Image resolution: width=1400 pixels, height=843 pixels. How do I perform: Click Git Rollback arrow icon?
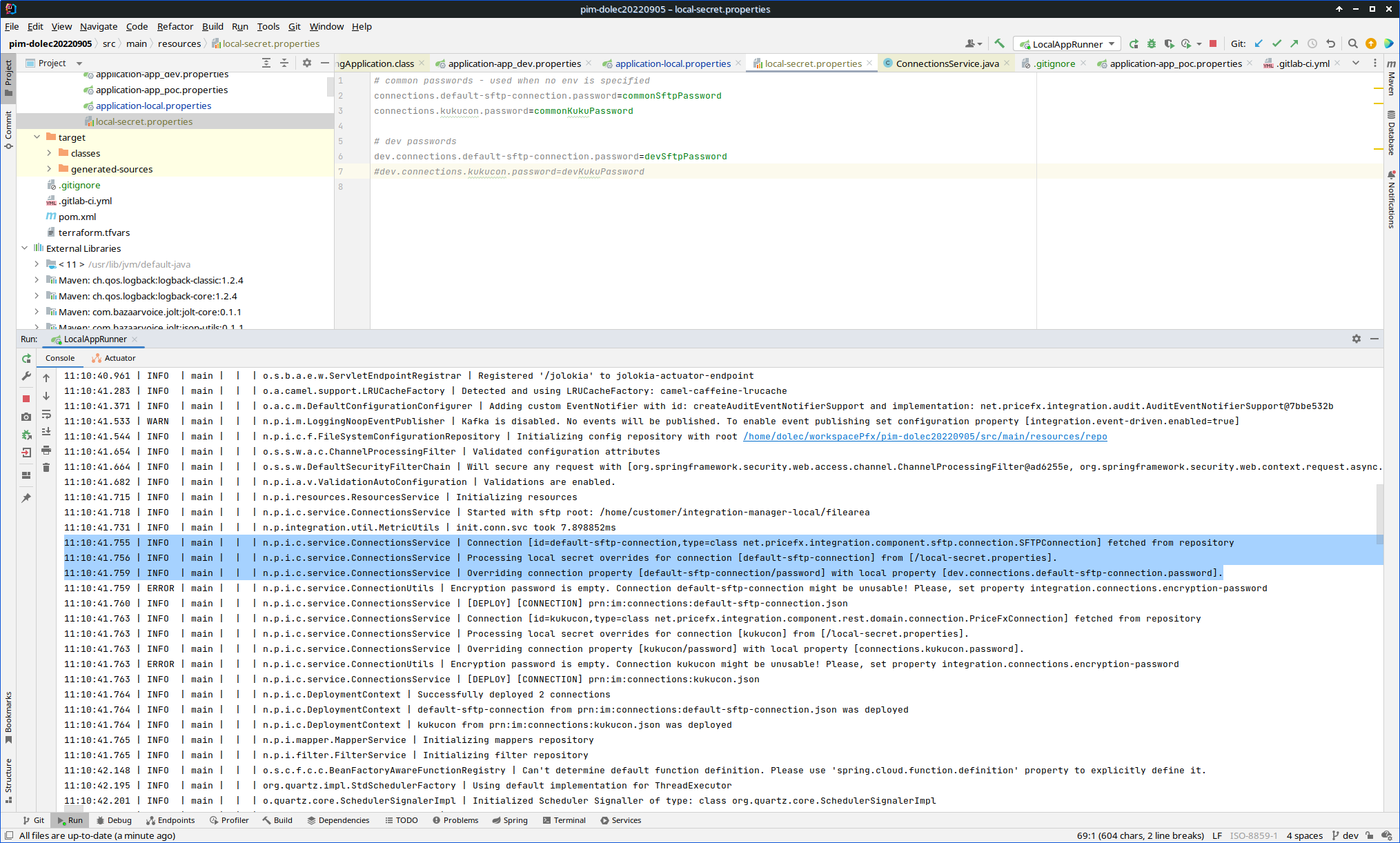(x=1330, y=43)
